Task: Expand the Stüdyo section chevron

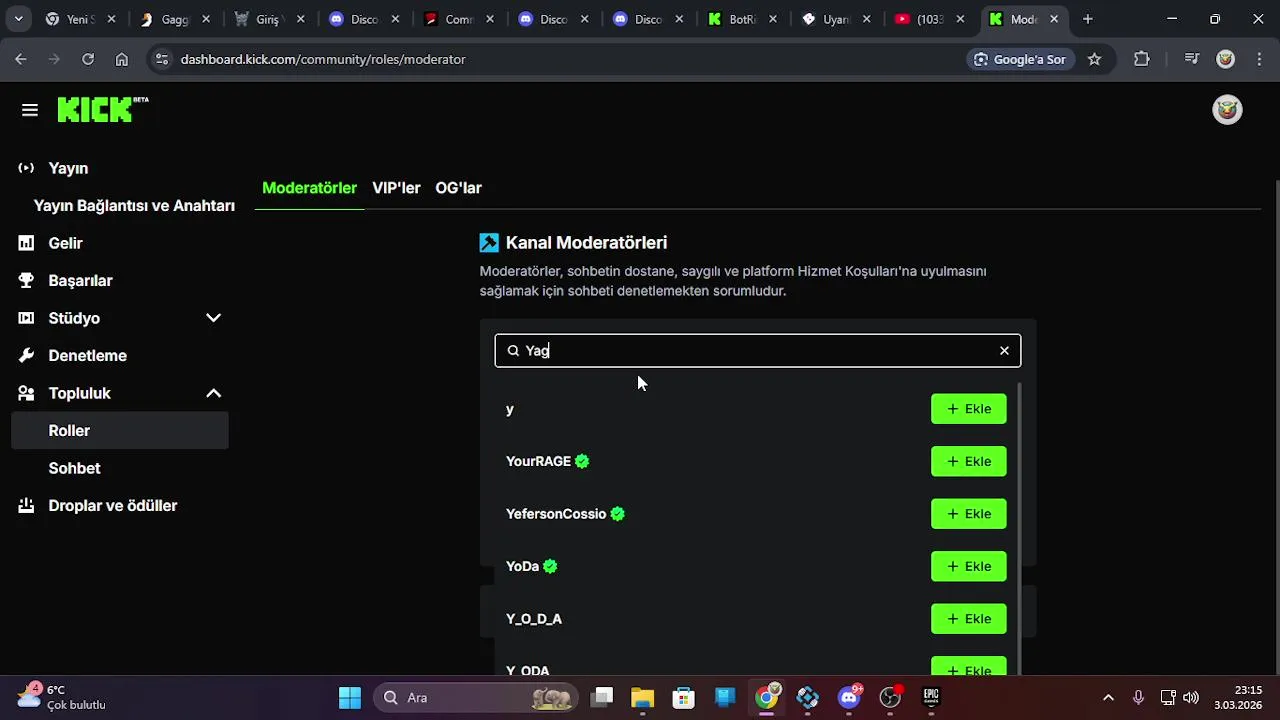Action: click(x=213, y=318)
